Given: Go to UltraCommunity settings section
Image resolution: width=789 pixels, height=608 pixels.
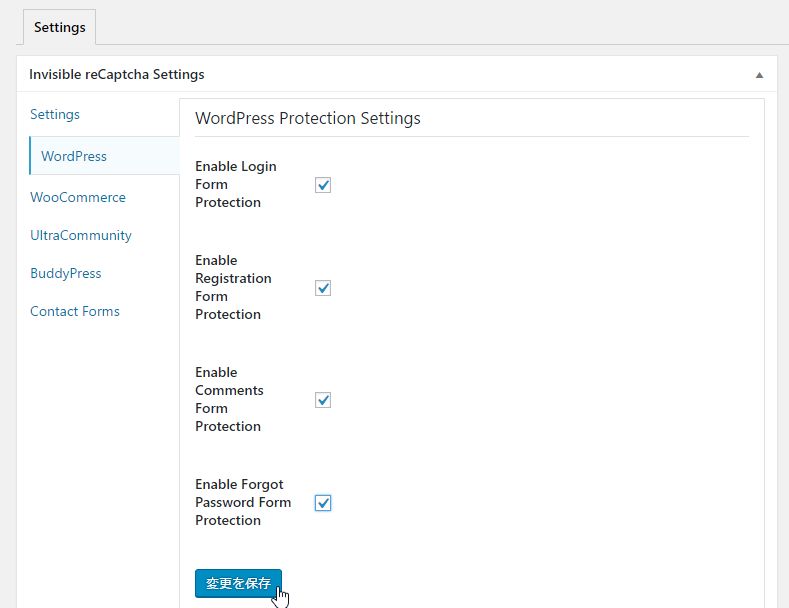Looking at the screenshot, I should 81,235.
